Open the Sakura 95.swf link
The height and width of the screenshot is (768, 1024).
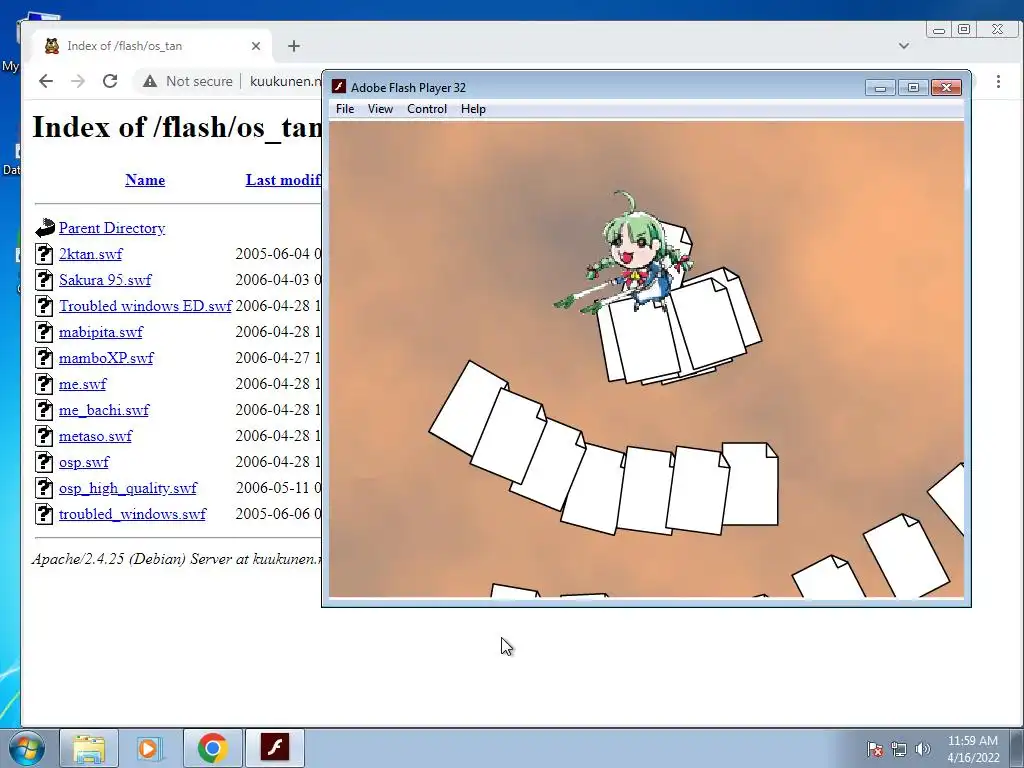(x=104, y=280)
